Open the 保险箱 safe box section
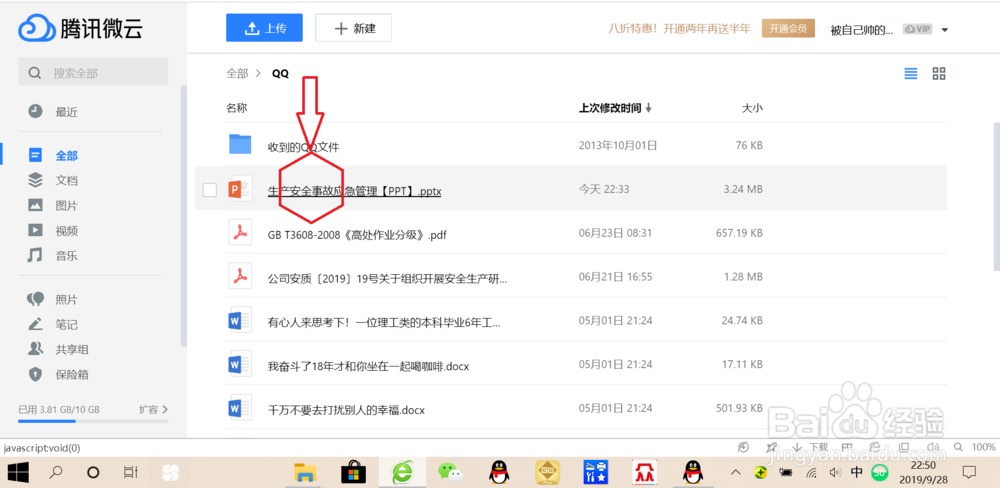Image resolution: width=1000 pixels, height=488 pixels. point(71,374)
